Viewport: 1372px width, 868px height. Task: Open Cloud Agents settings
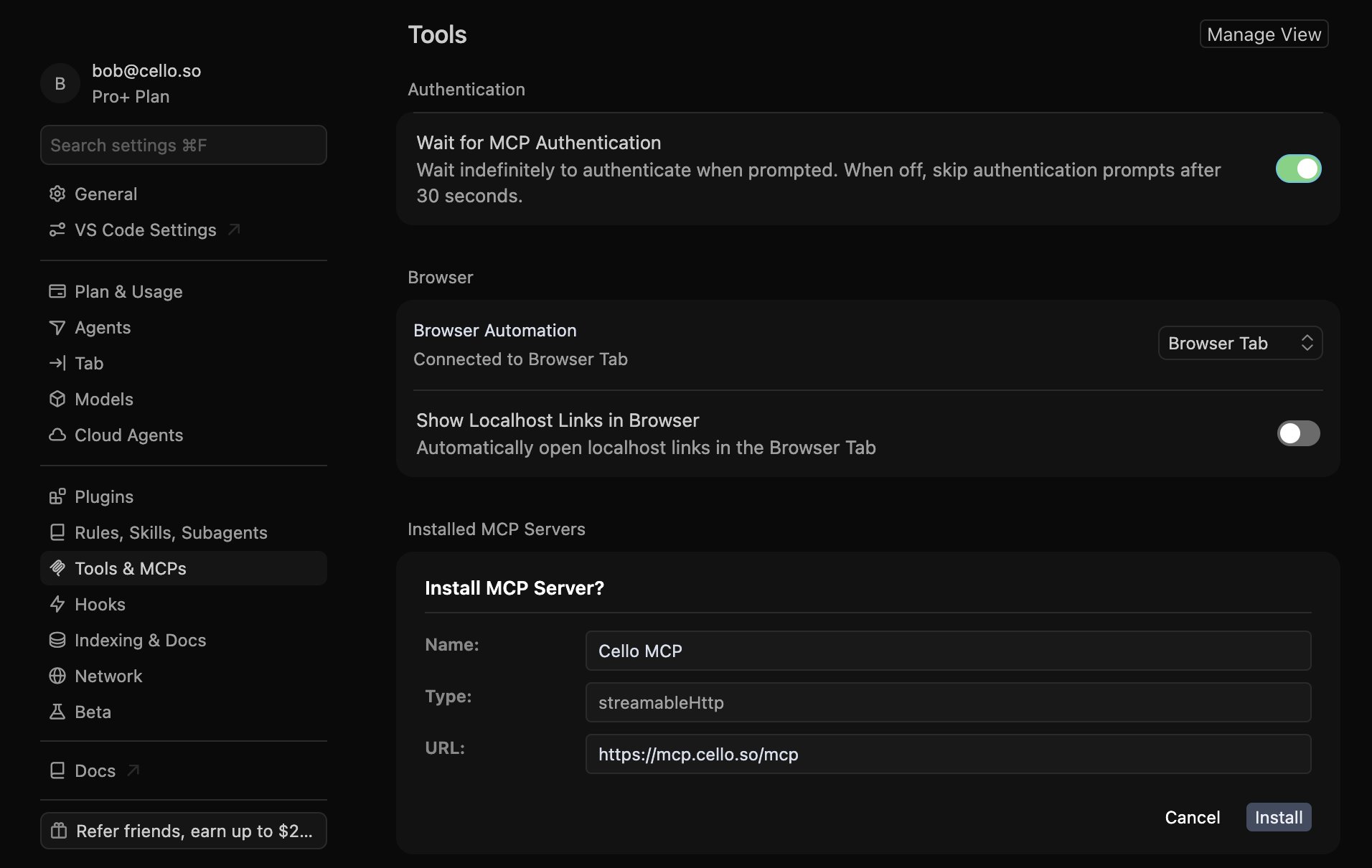click(184, 435)
